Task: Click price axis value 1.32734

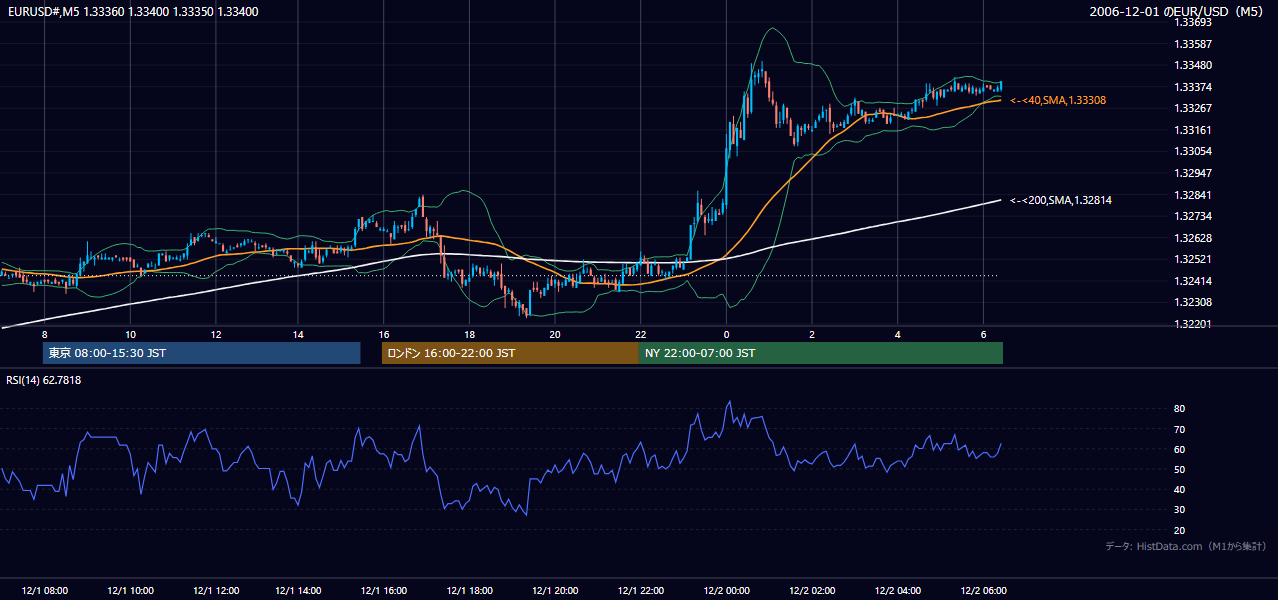Action: tap(1192, 216)
